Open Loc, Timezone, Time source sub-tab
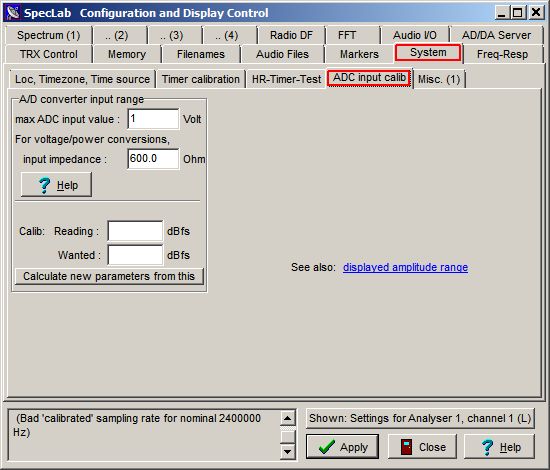The width and height of the screenshot is (550, 470). coord(82,79)
